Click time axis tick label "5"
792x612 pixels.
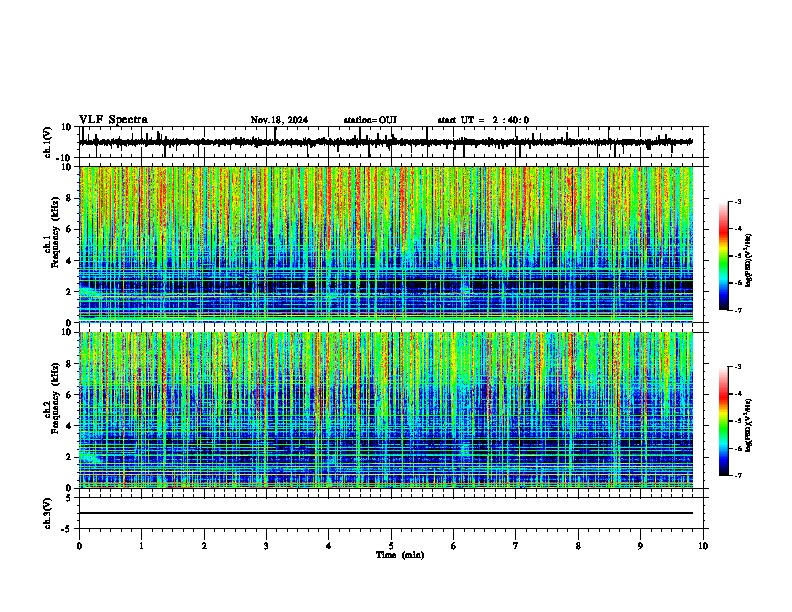(x=391, y=546)
